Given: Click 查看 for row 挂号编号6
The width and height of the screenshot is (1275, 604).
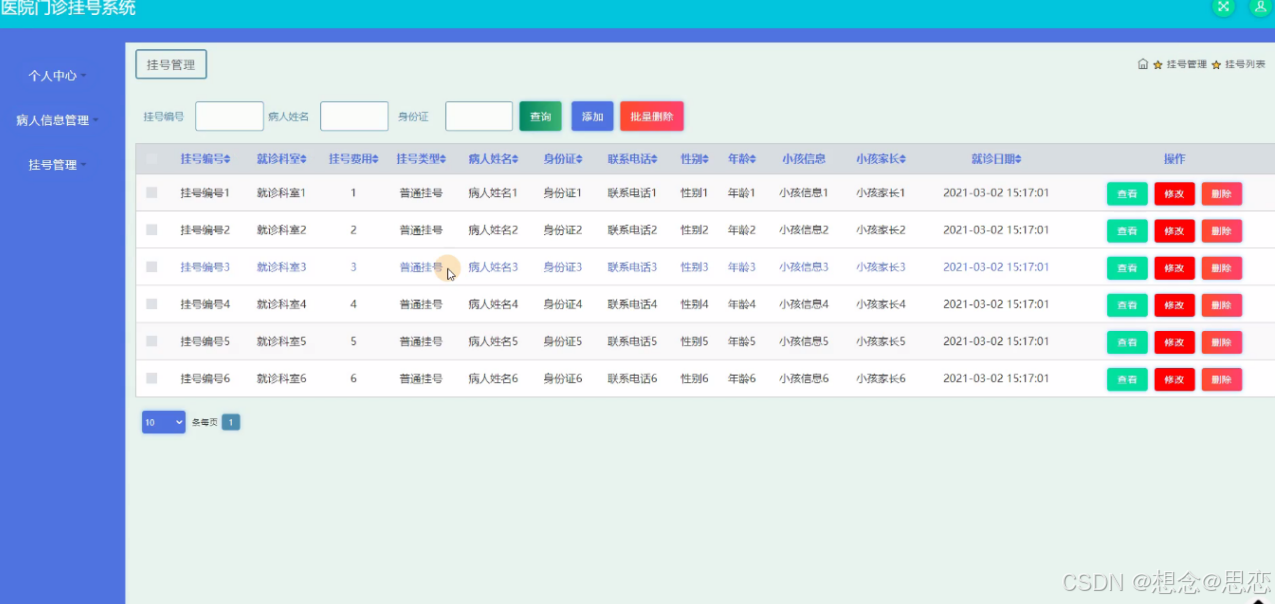Looking at the screenshot, I should tap(1127, 379).
